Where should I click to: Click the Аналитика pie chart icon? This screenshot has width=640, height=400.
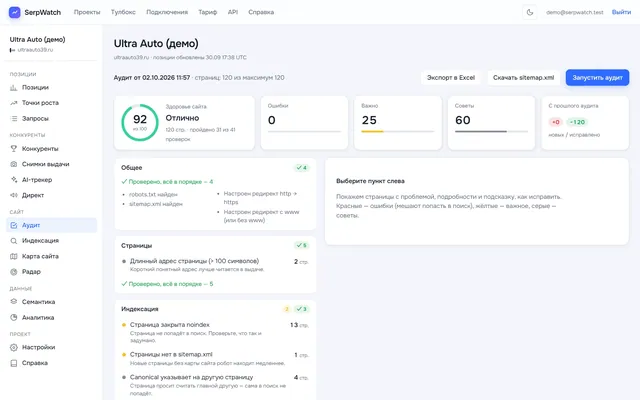point(13,317)
